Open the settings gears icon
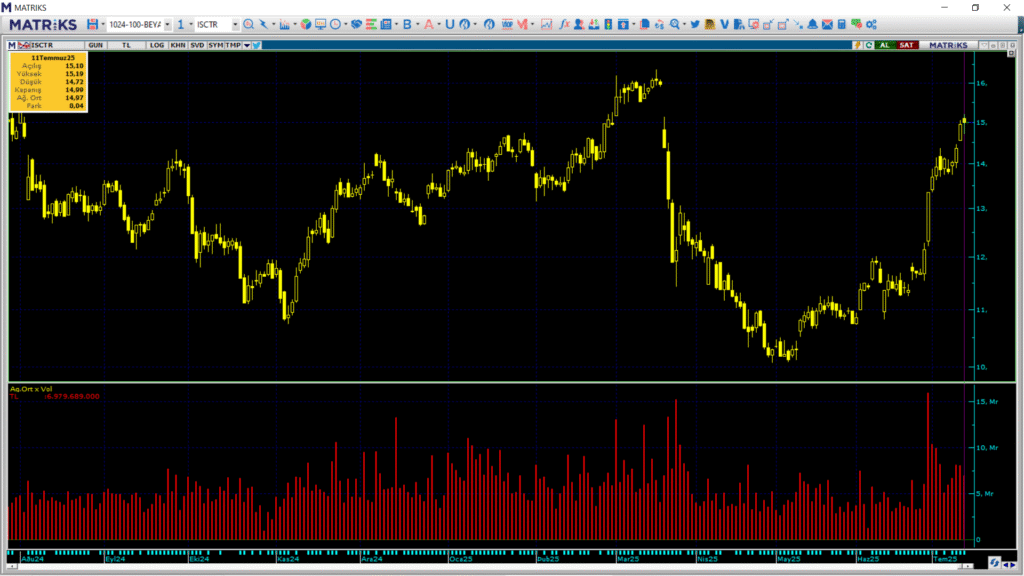Screen dimensions: 1024x576 (871, 24)
